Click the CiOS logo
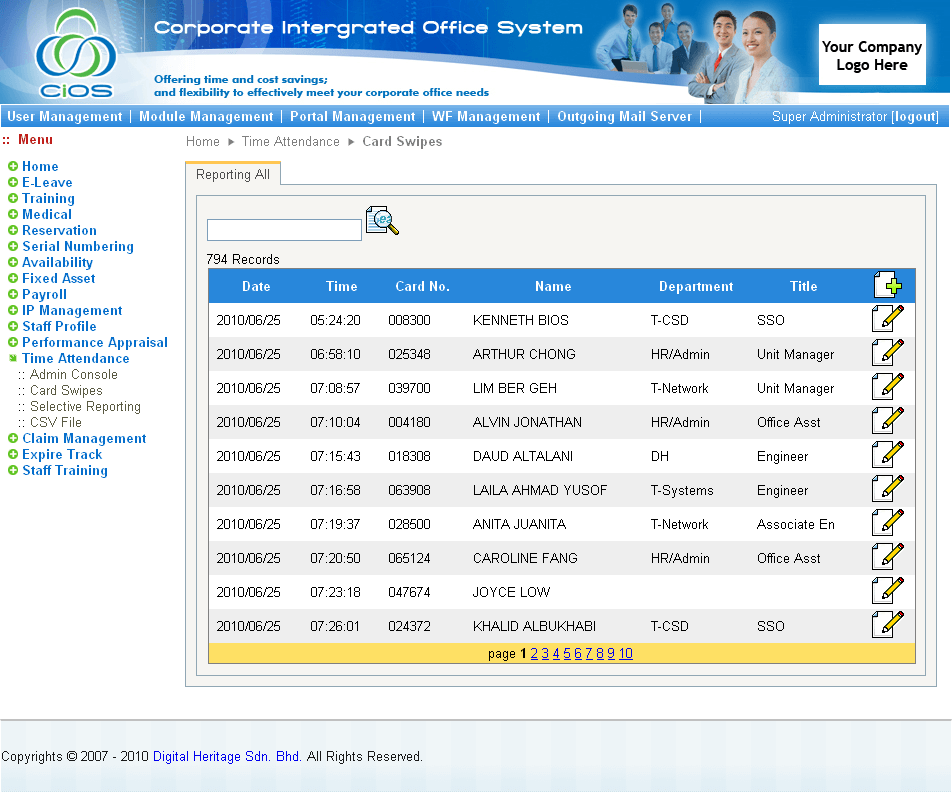Screen dimensions: 952x792 point(75,54)
